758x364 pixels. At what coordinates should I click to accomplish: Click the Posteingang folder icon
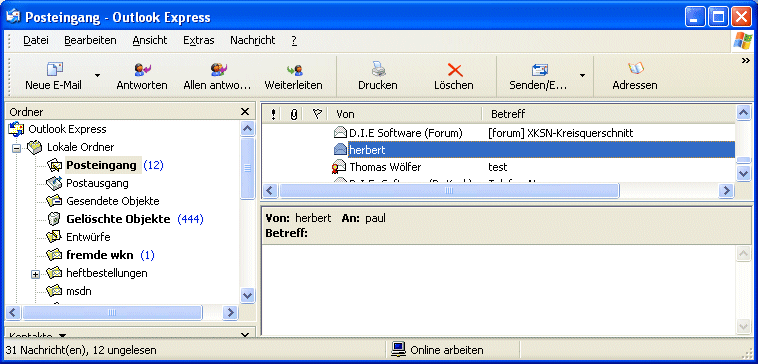[55, 165]
